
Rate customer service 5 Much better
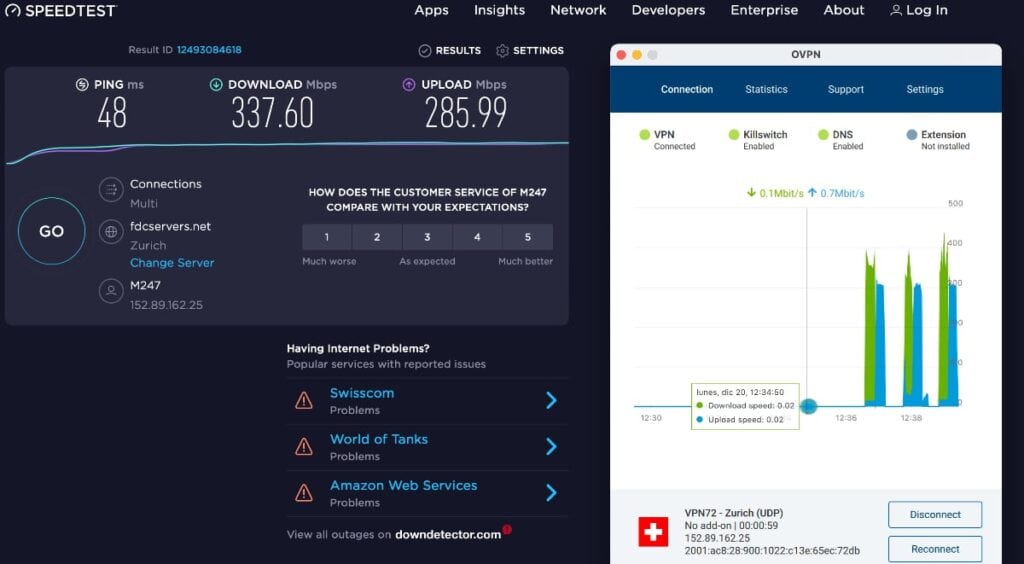click(528, 237)
